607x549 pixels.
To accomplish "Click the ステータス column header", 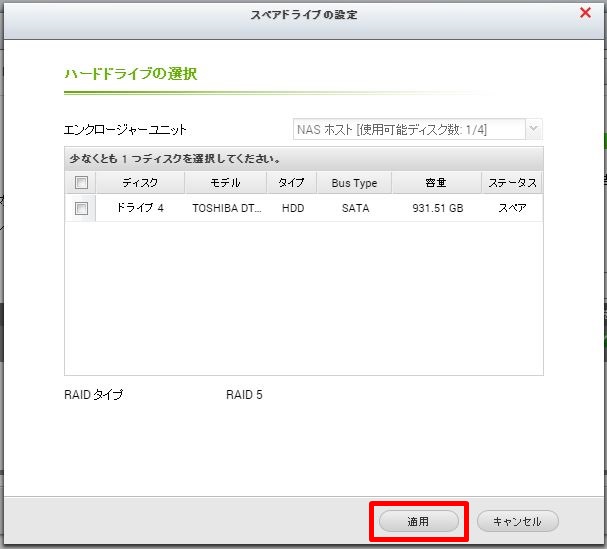I will [512, 183].
